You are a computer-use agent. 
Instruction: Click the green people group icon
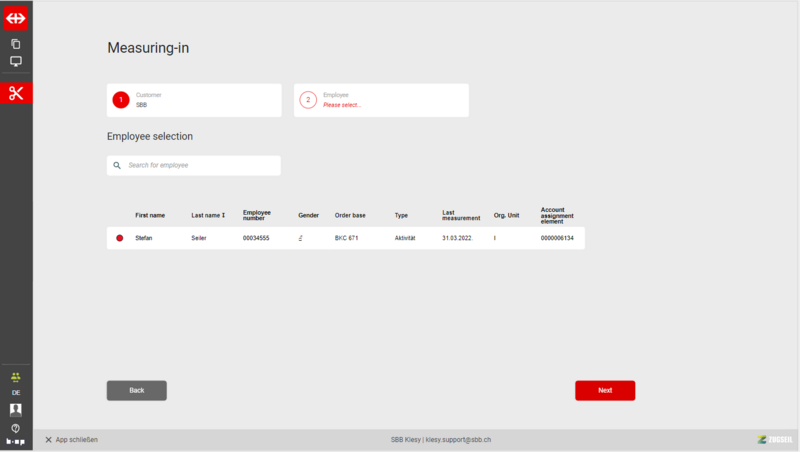16,377
